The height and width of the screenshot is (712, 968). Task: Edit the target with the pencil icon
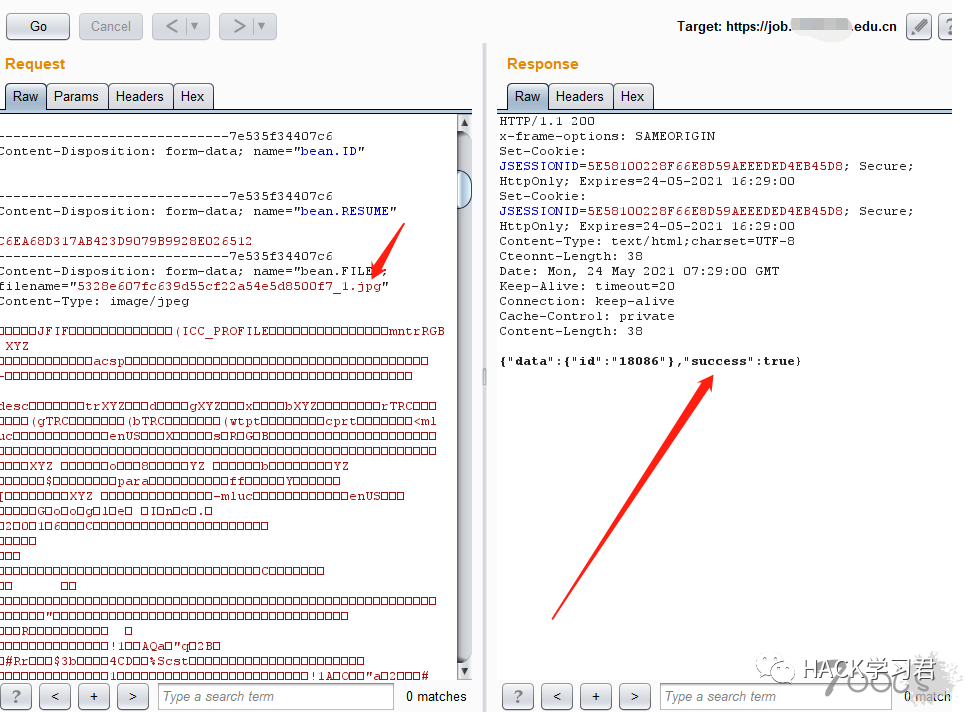coord(918,27)
